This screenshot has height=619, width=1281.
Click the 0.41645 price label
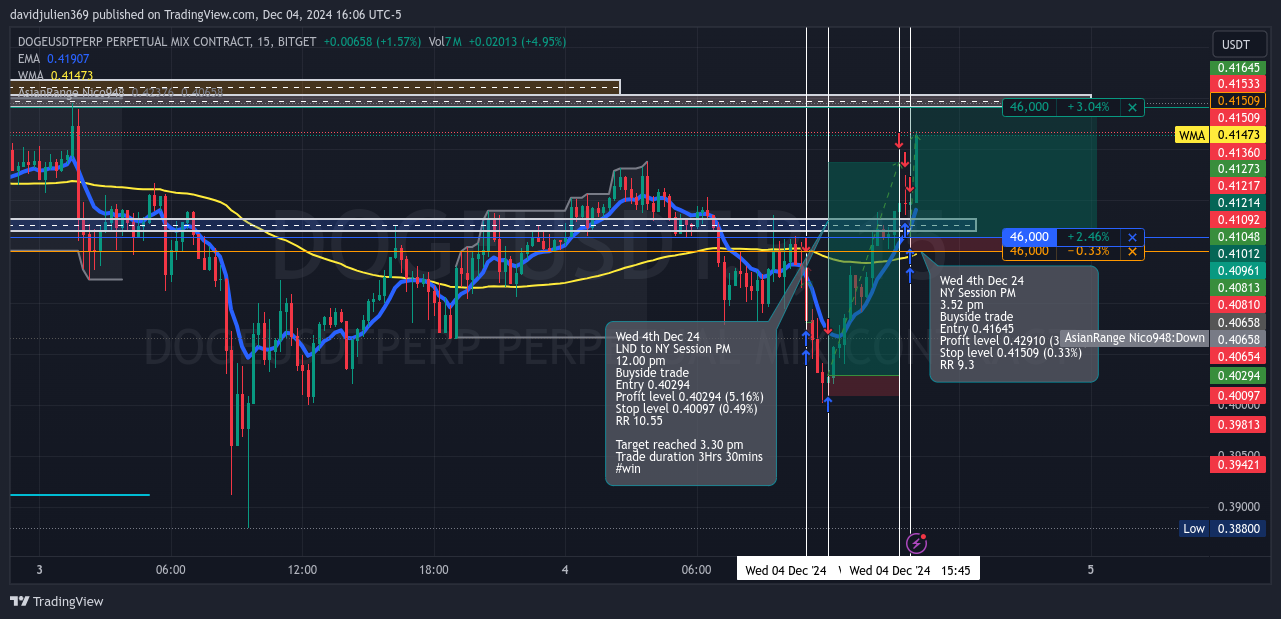(x=1238, y=67)
